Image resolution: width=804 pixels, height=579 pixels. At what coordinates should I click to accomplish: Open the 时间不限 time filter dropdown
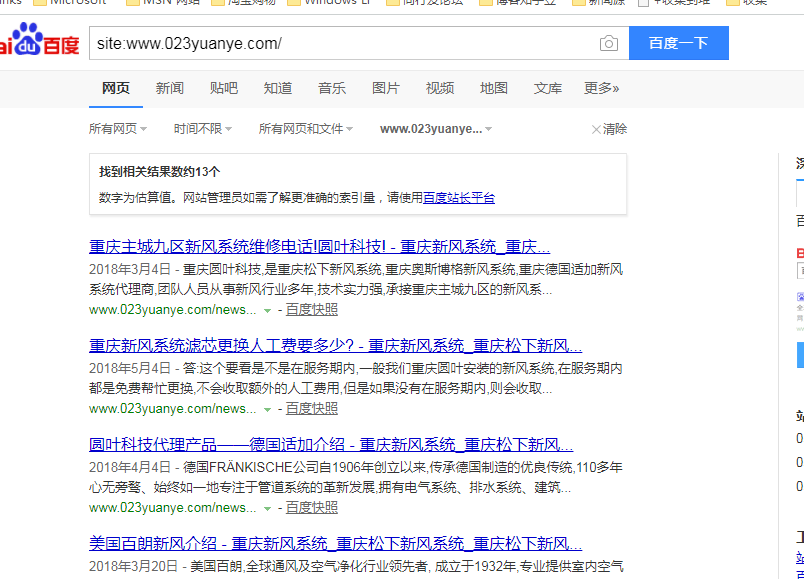(x=203, y=129)
